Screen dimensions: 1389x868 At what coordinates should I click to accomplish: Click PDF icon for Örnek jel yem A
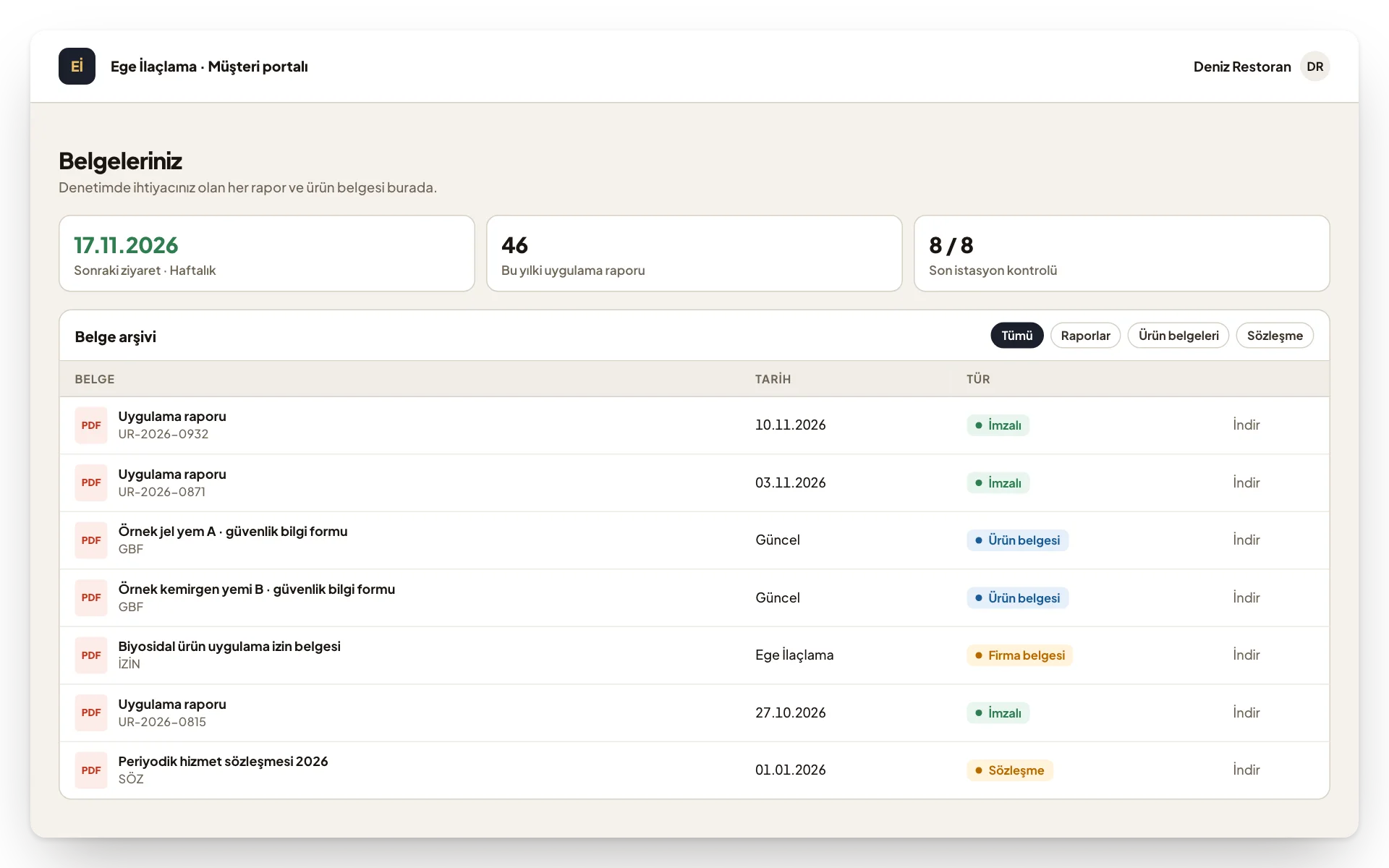tap(91, 540)
